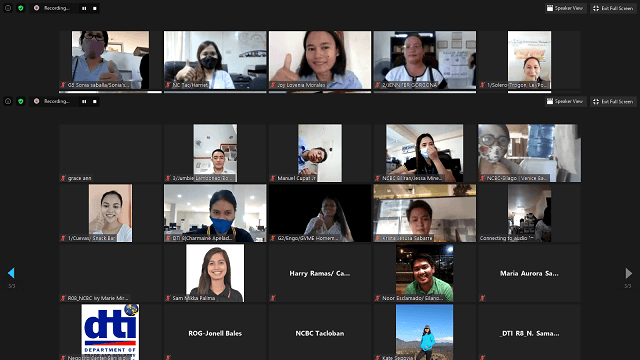Click Exit Full Screen in the upper toolbar
Viewport: 640px width, 360px height.
point(613,8)
